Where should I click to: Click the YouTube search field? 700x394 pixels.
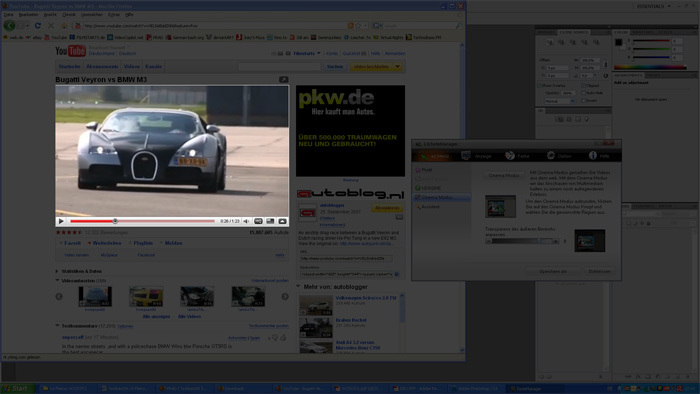(x=279, y=66)
